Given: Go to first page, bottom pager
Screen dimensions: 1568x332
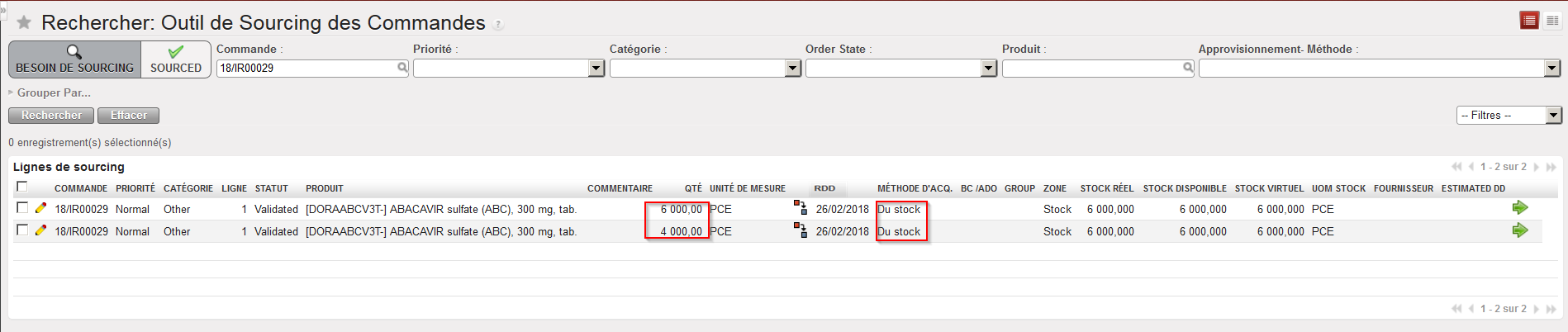Looking at the screenshot, I should 1456,309.
